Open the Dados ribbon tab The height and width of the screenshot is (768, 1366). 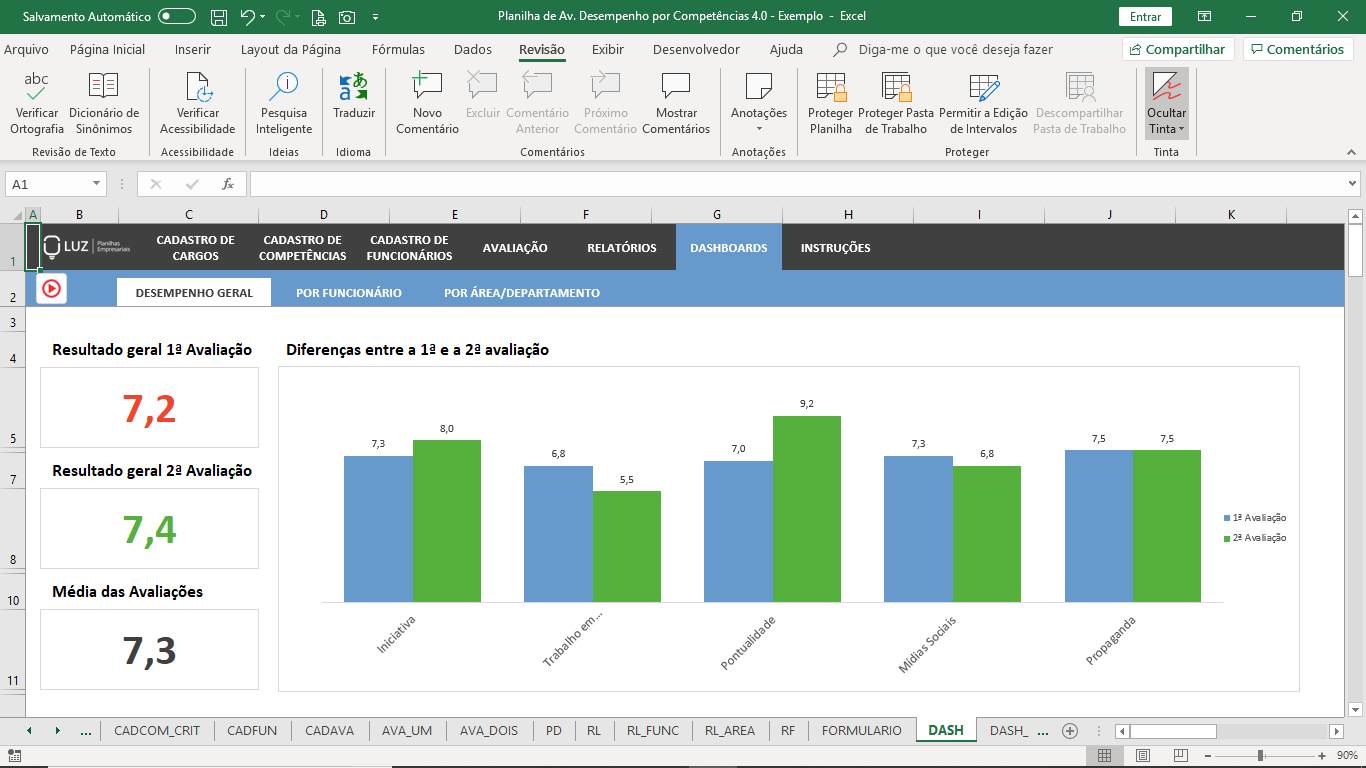[x=473, y=49]
